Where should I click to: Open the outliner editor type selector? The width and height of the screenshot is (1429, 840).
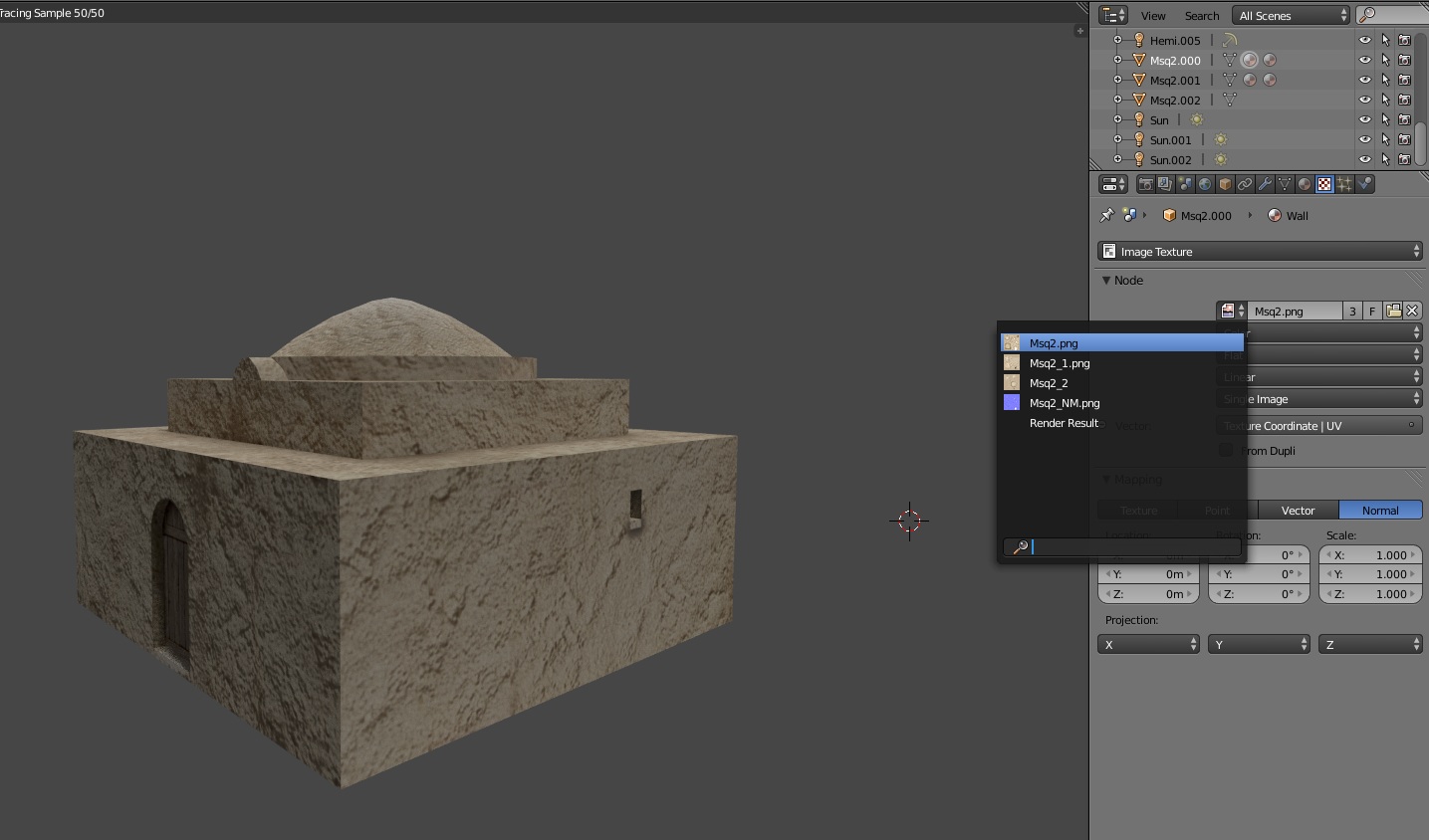pos(1113,15)
